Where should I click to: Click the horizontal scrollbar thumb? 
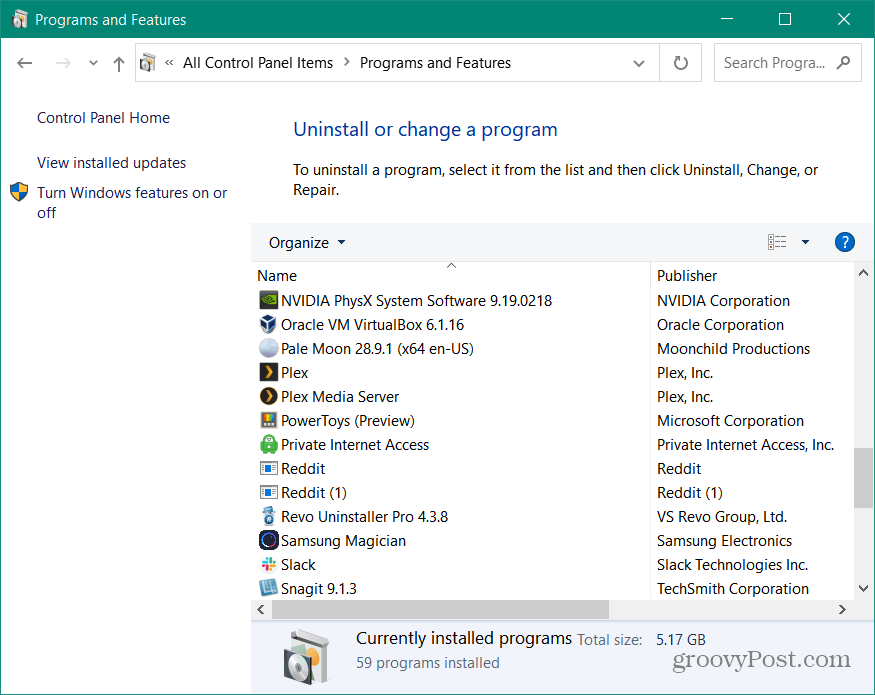click(440, 610)
